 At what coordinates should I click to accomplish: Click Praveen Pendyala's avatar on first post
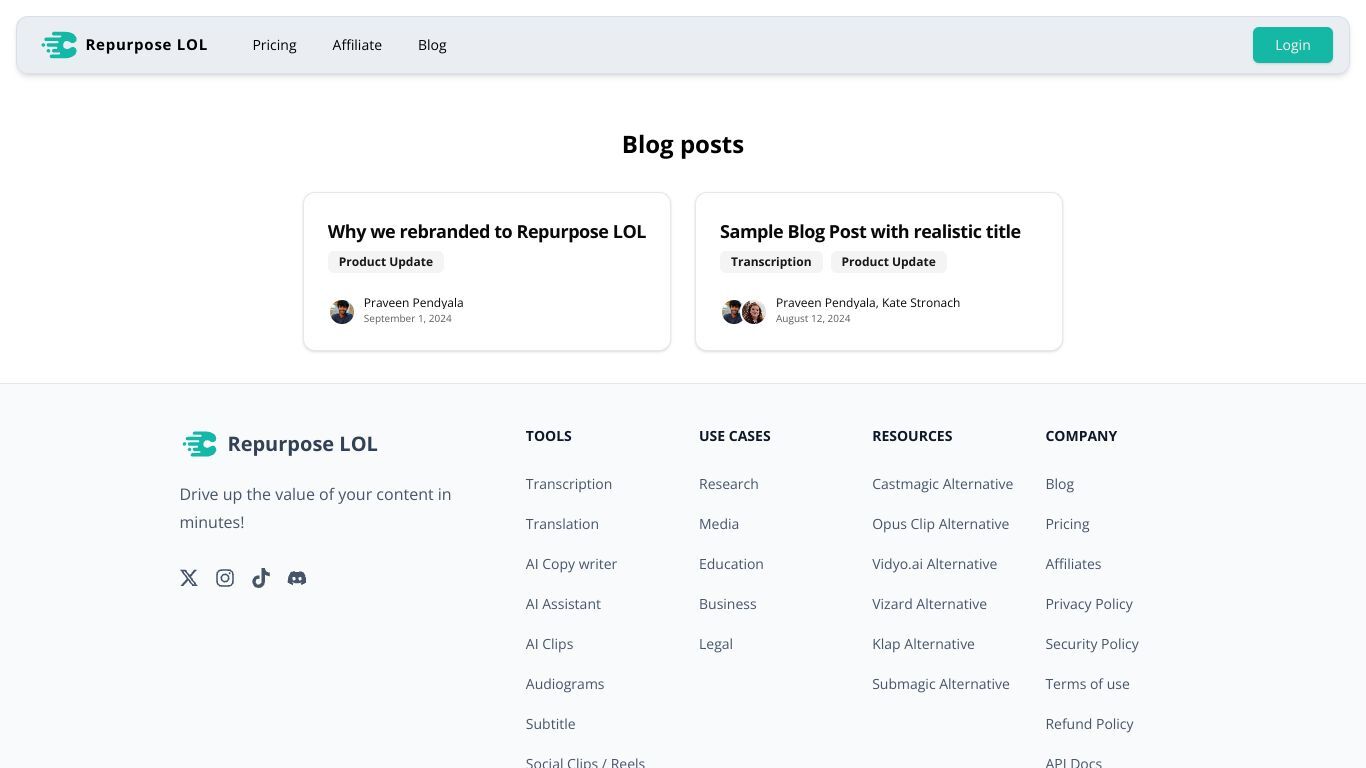tap(342, 312)
